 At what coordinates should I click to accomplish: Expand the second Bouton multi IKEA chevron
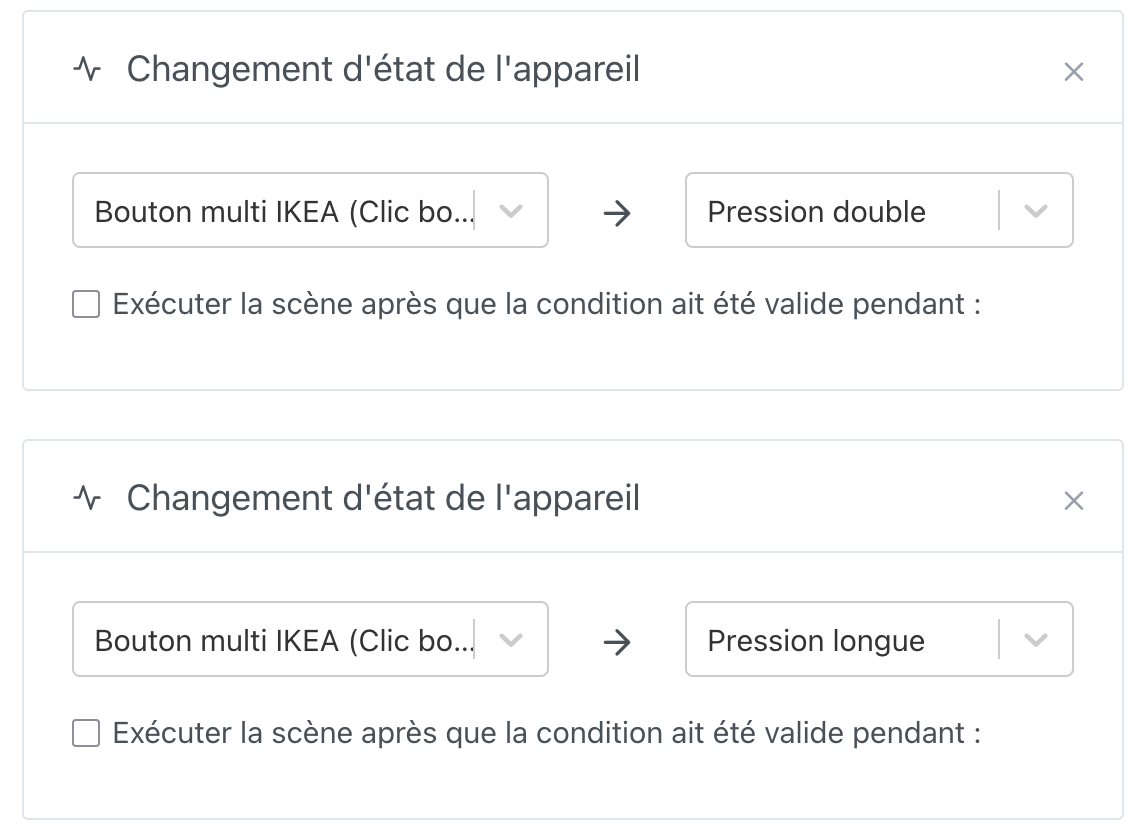[511, 640]
